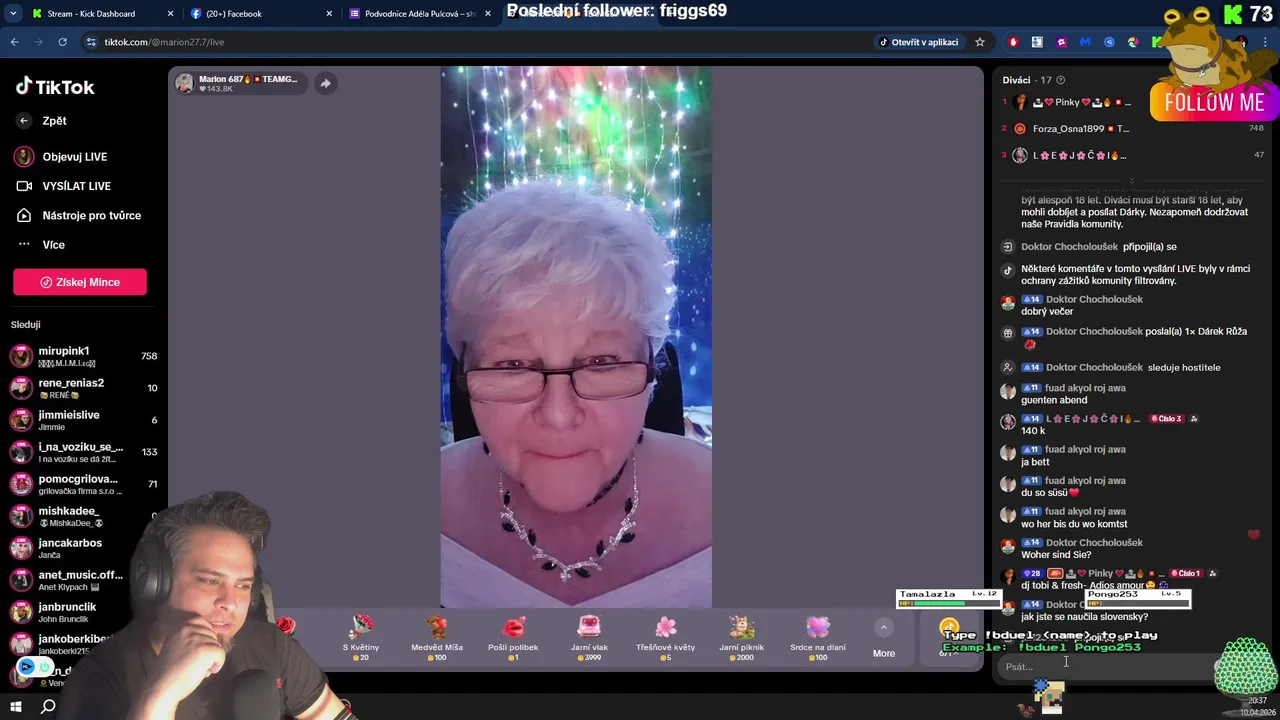This screenshot has width=1280, height=720.
Task: Click Otevřít v aplikaci button
Action: 918,42
